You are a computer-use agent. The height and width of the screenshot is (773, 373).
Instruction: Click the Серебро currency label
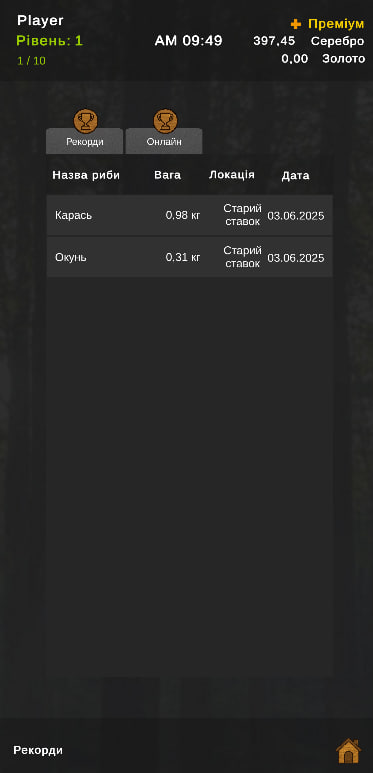(338, 41)
